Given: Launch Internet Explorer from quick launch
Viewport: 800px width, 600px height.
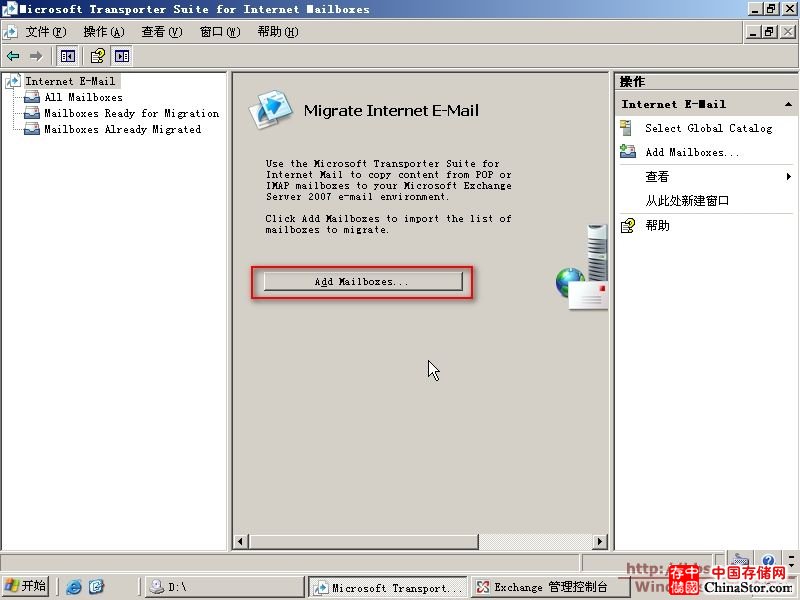Looking at the screenshot, I should tap(73, 587).
